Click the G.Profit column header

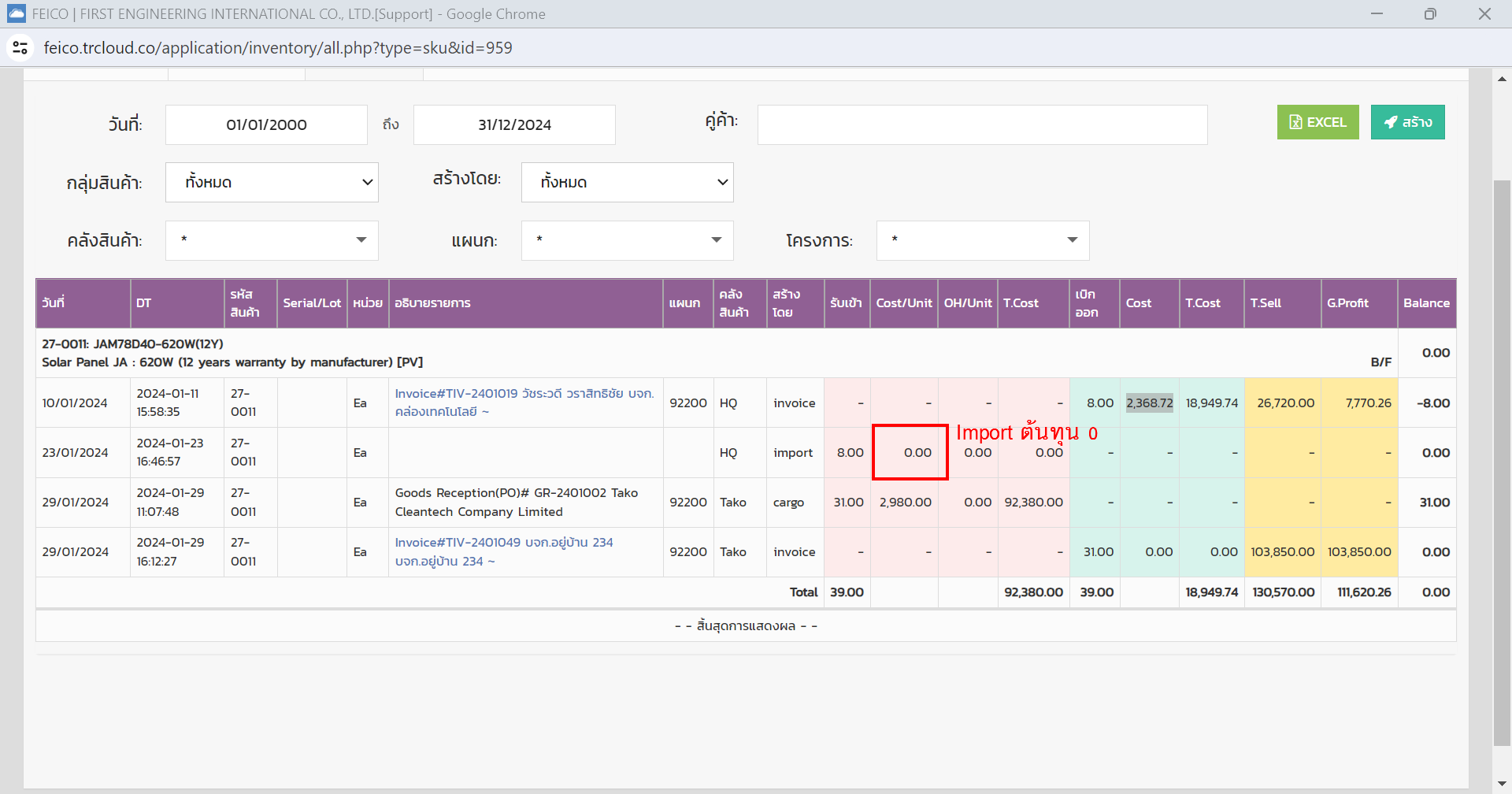1359,303
